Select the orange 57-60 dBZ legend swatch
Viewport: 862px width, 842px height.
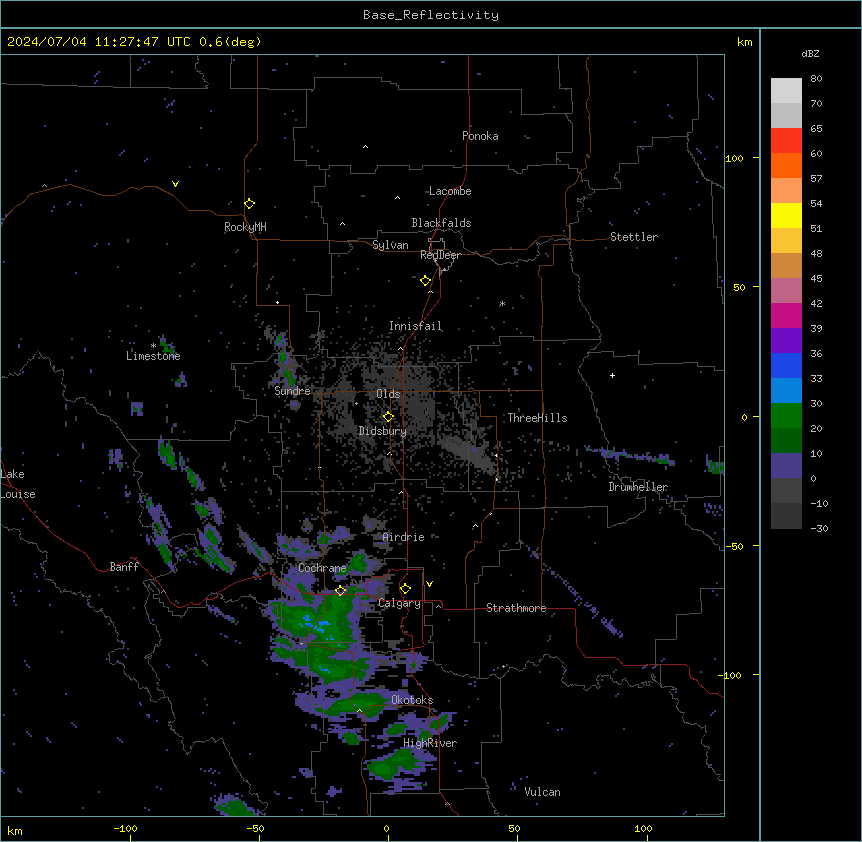(786, 165)
